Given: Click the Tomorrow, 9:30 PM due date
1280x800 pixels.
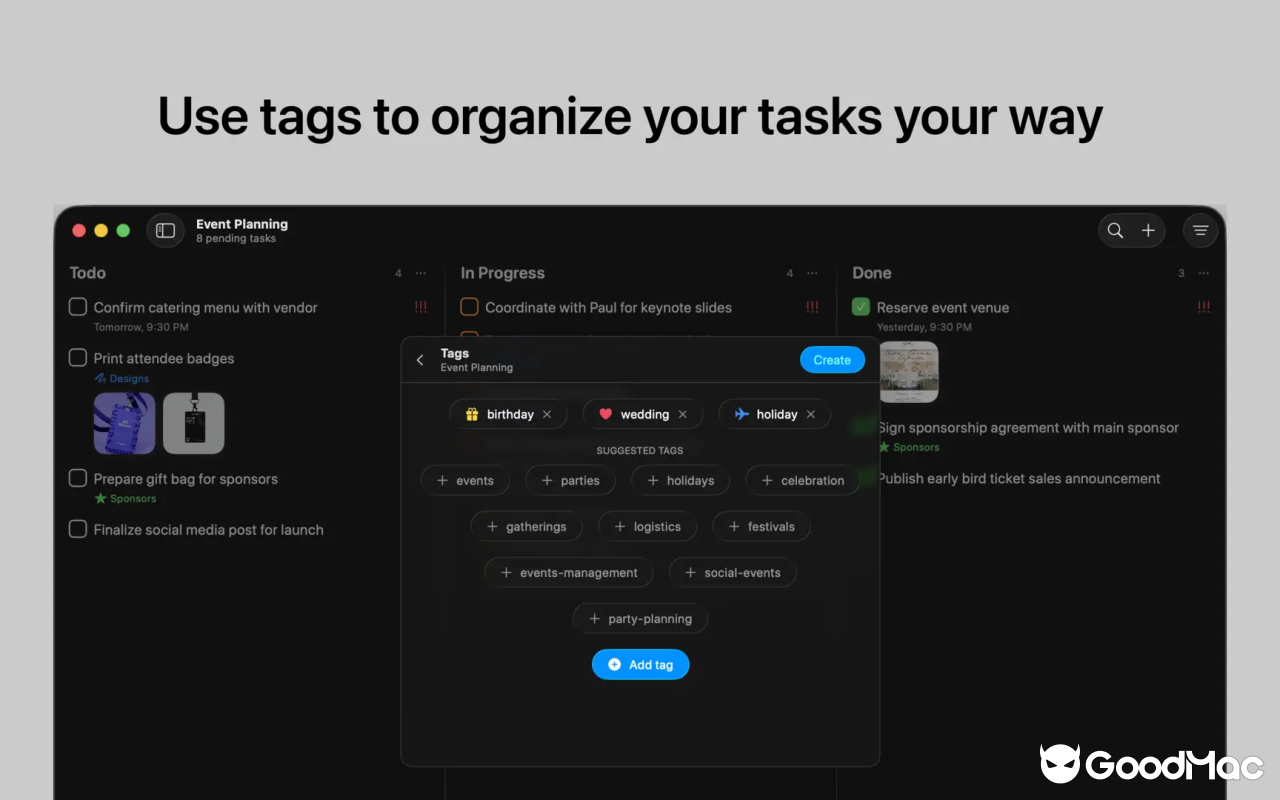Looking at the screenshot, I should (x=141, y=327).
